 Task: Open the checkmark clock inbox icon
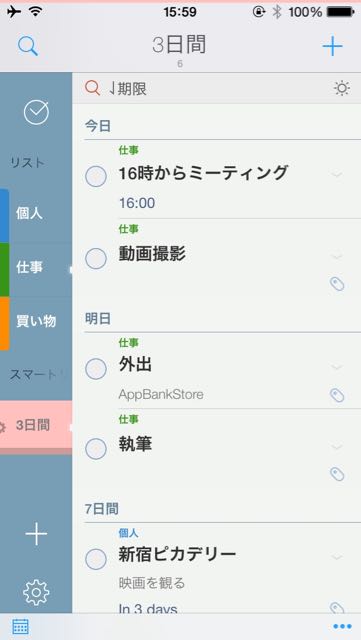(36, 112)
